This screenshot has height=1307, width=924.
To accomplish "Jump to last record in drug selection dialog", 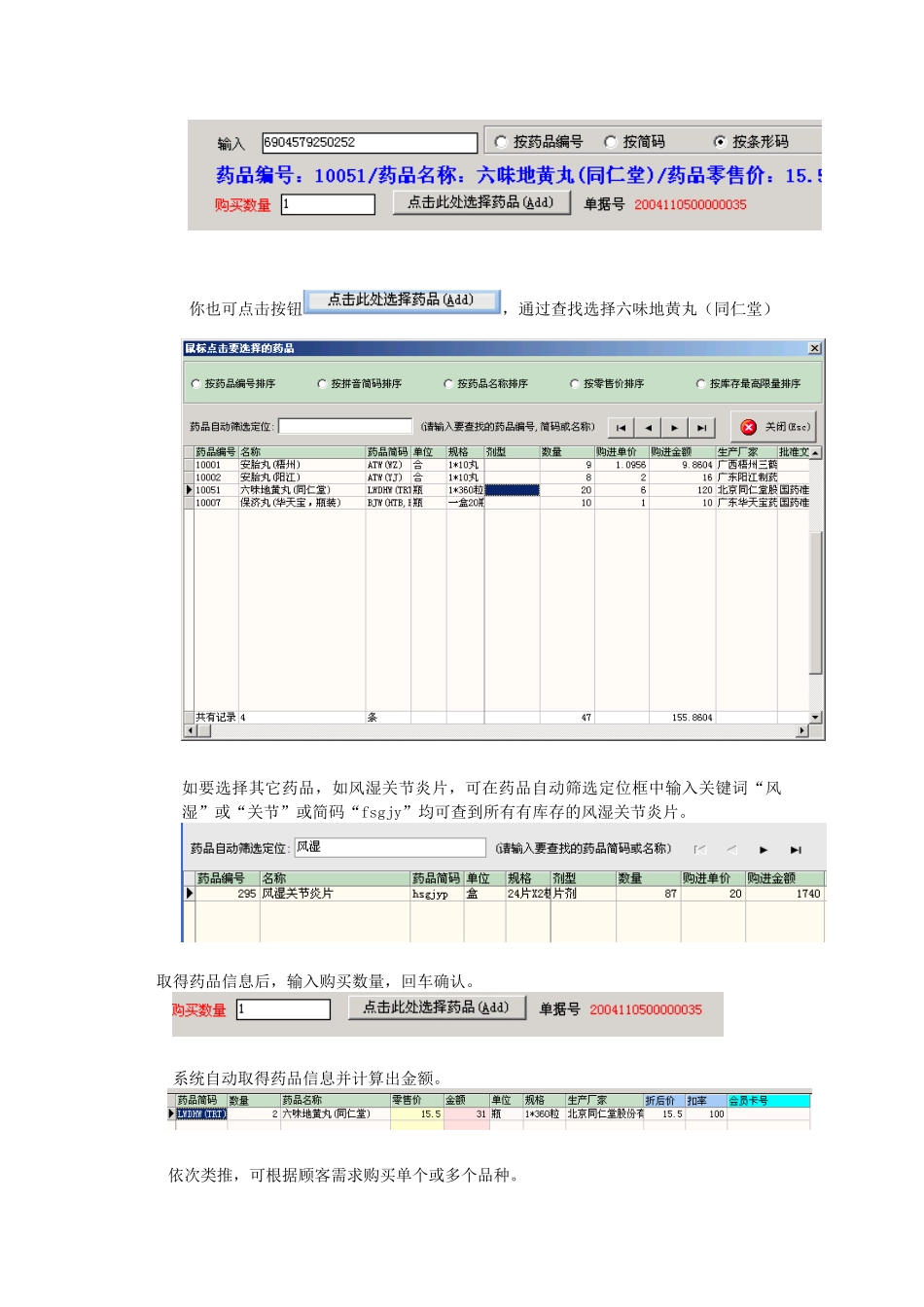I will [x=701, y=428].
